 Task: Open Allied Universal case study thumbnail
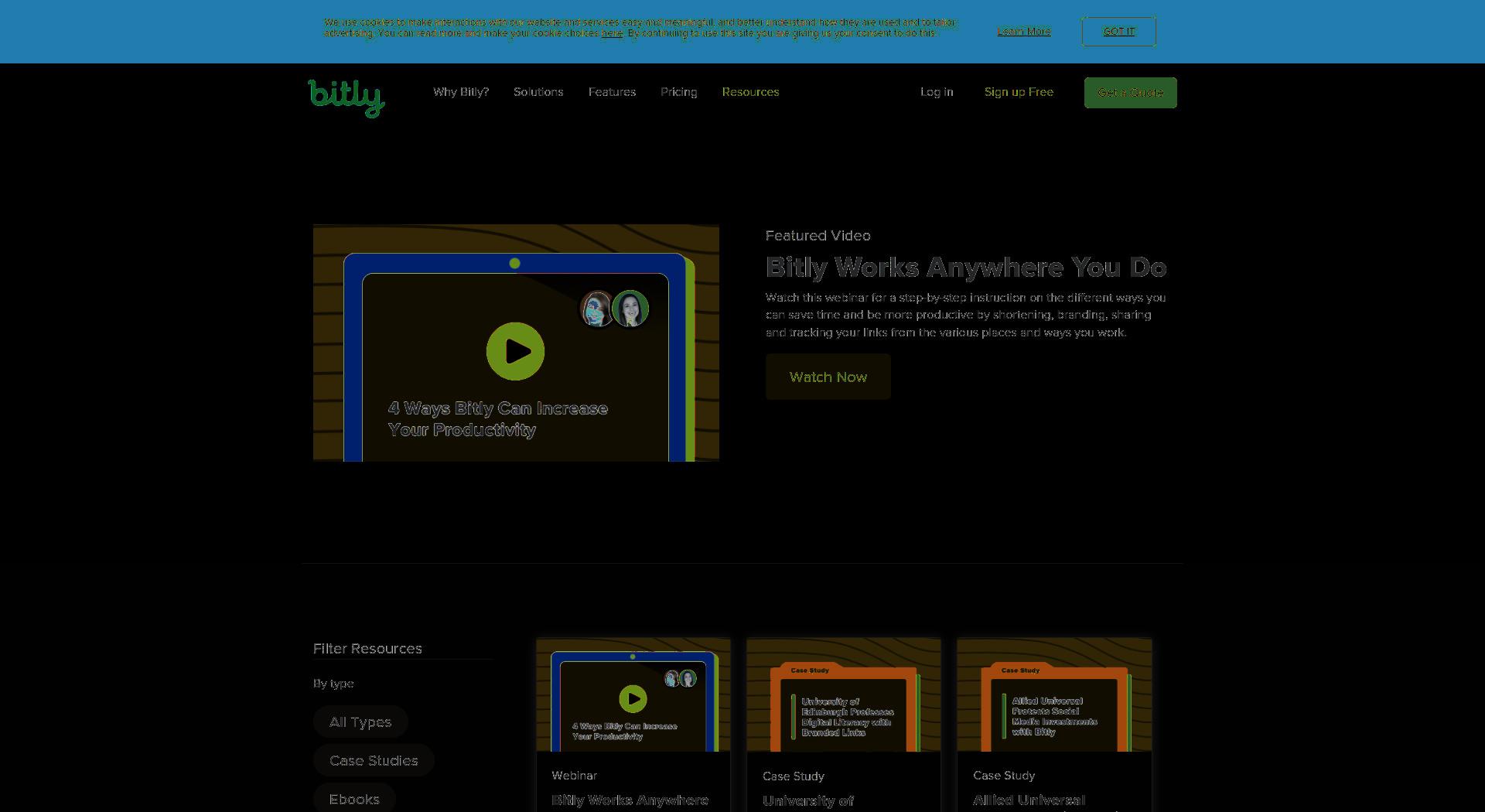[1054, 694]
